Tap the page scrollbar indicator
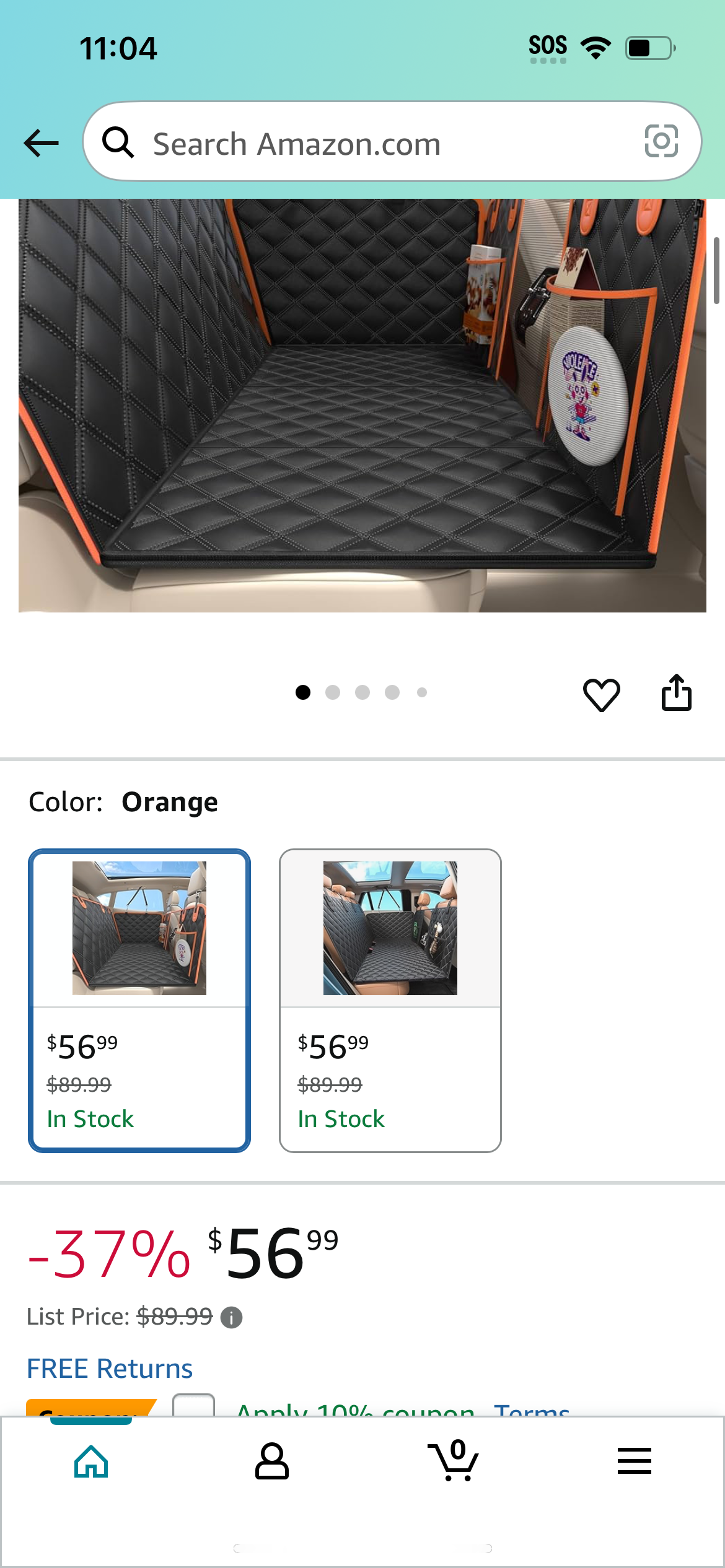 click(x=716, y=270)
